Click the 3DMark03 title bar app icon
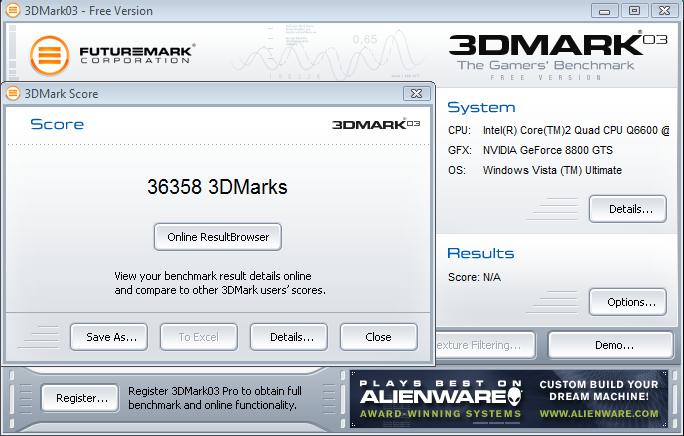684x436 pixels. (13, 10)
